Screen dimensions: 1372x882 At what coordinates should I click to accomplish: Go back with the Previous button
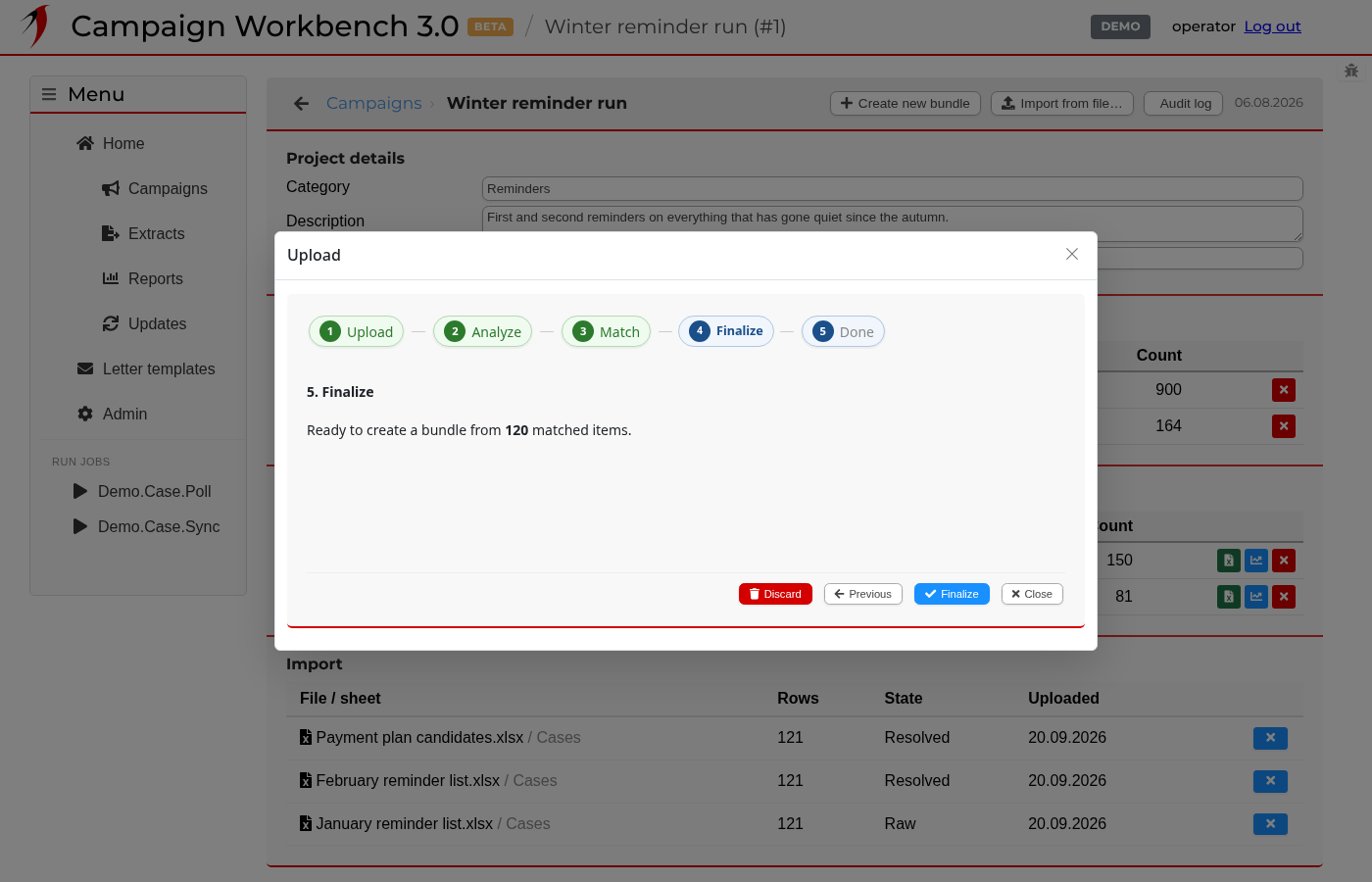[863, 594]
